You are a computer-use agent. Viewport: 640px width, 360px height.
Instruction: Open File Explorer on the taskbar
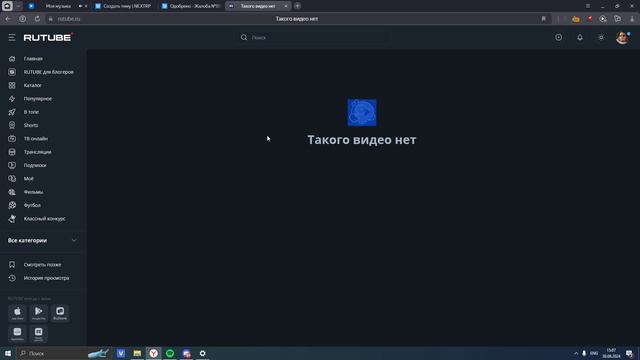137,353
